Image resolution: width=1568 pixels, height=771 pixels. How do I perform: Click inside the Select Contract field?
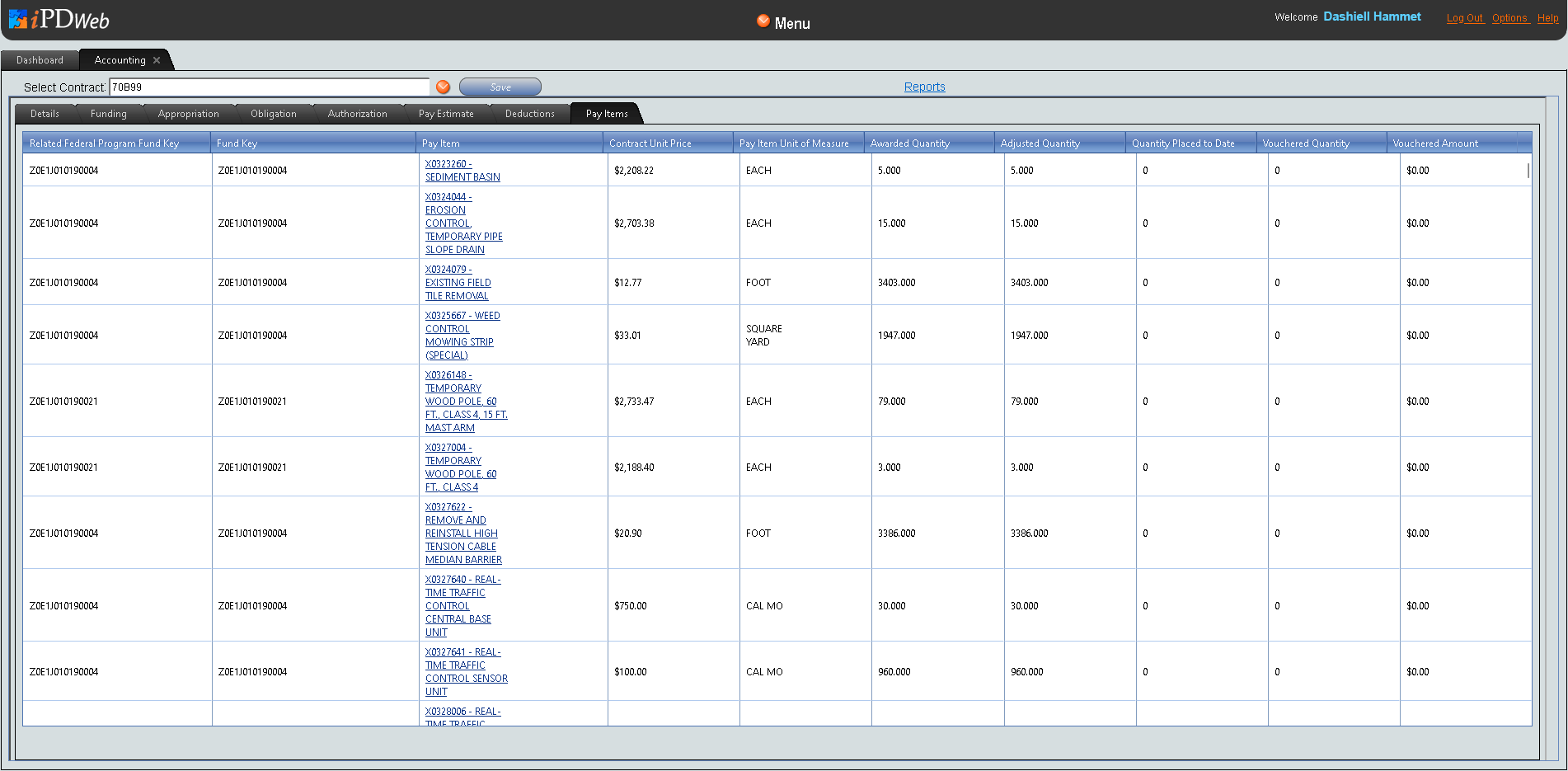[269, 87]
